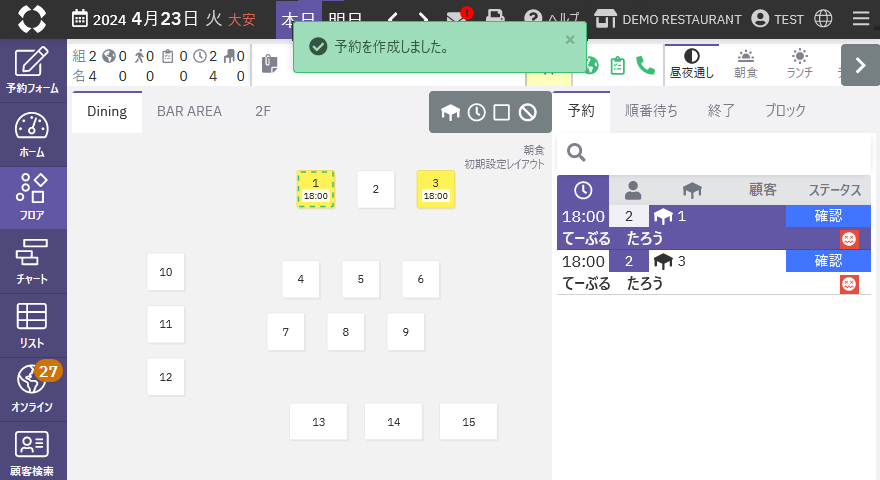
Task: Switch to the BAR AREA tab
Action: point(189,111)
